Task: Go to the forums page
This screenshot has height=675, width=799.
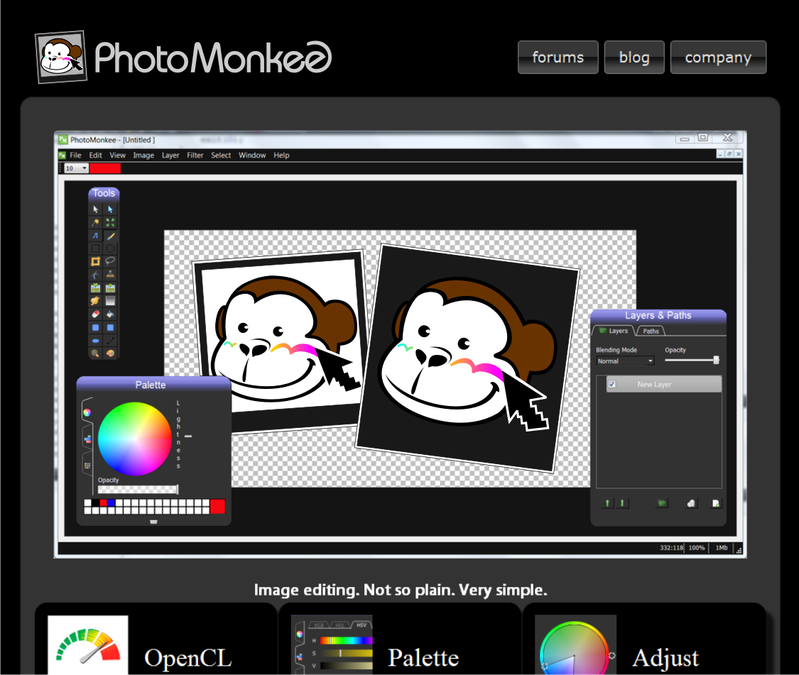Action: point(558,57)
